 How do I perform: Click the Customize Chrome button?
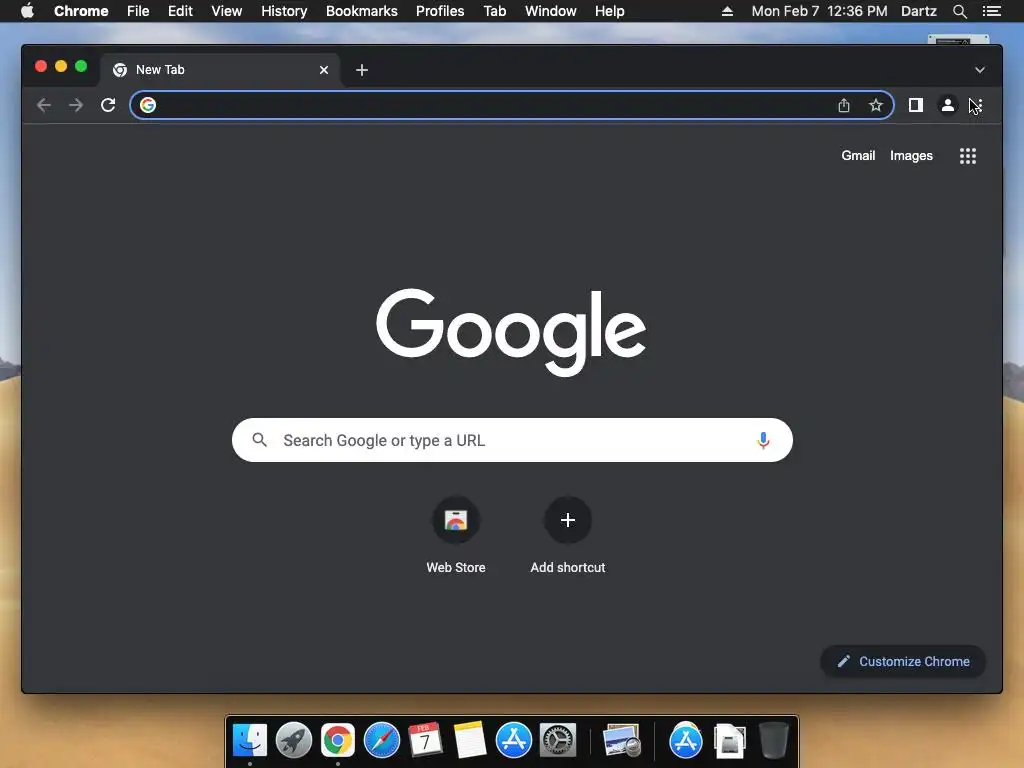[x=903, y=662]
